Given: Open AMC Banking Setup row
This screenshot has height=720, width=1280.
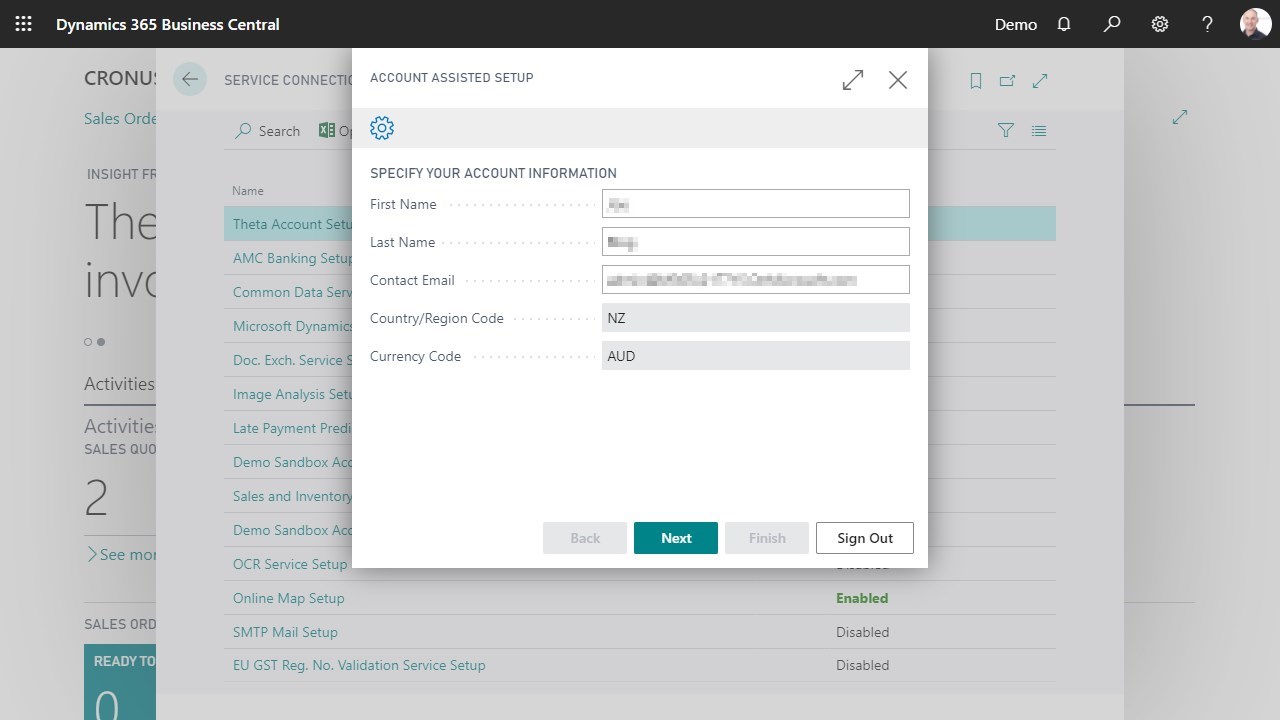Looking at the screenshot, I should [x=292, y=258].
